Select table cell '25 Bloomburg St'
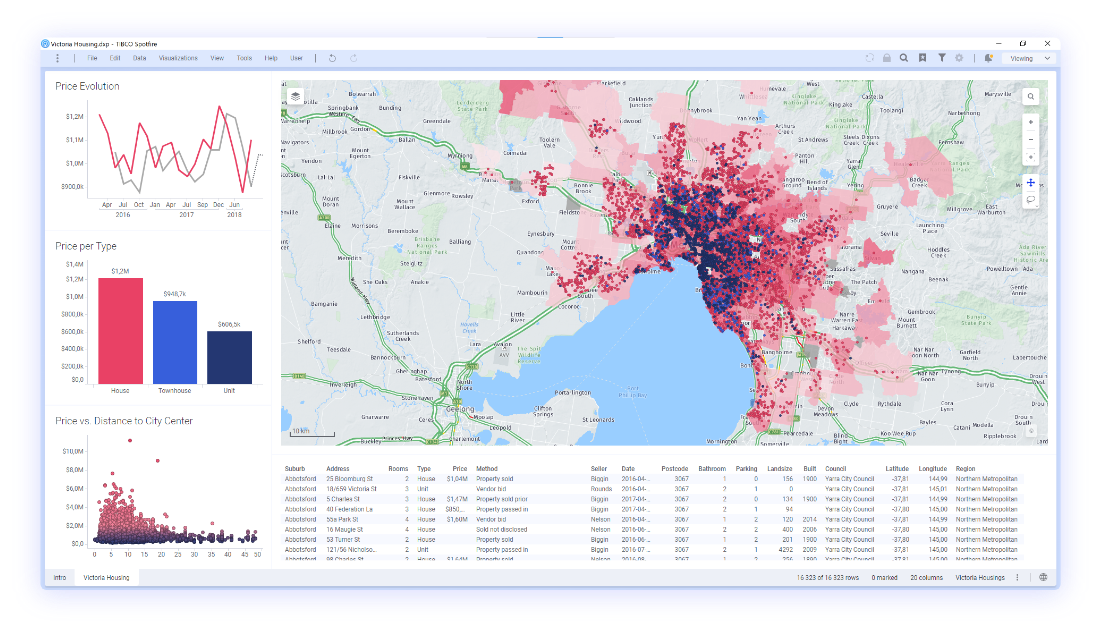 [x=349, y=479]
